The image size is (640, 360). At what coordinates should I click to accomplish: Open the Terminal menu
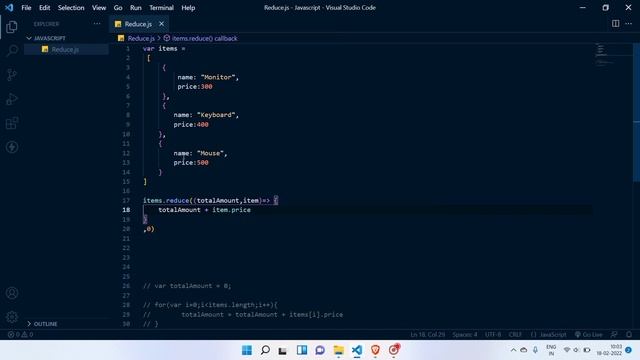pyautogui.click(x=161, y=8)
